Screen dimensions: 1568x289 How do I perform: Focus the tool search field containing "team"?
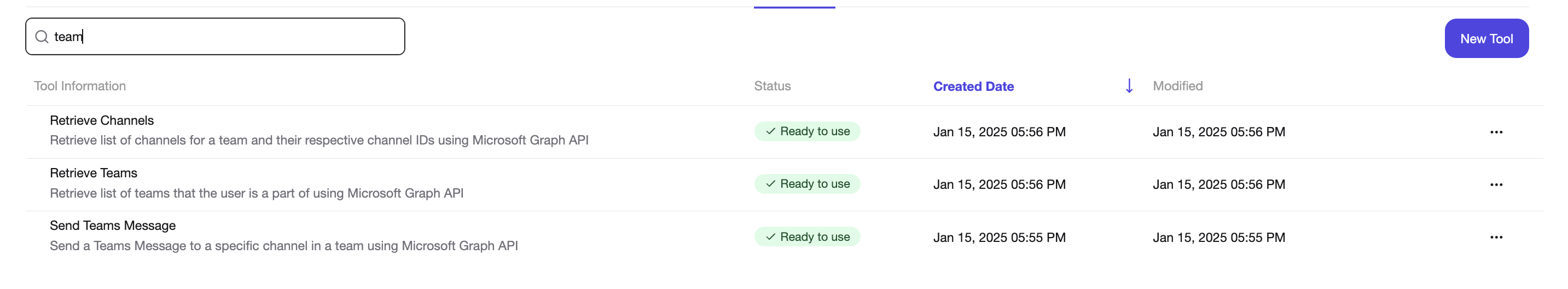pyautogui.click(x=215, y=37)
